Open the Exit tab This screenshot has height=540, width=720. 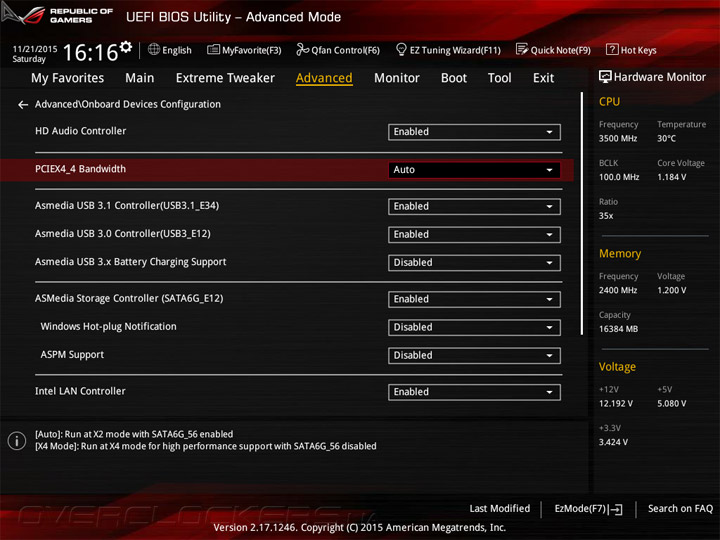click(543, 78)
